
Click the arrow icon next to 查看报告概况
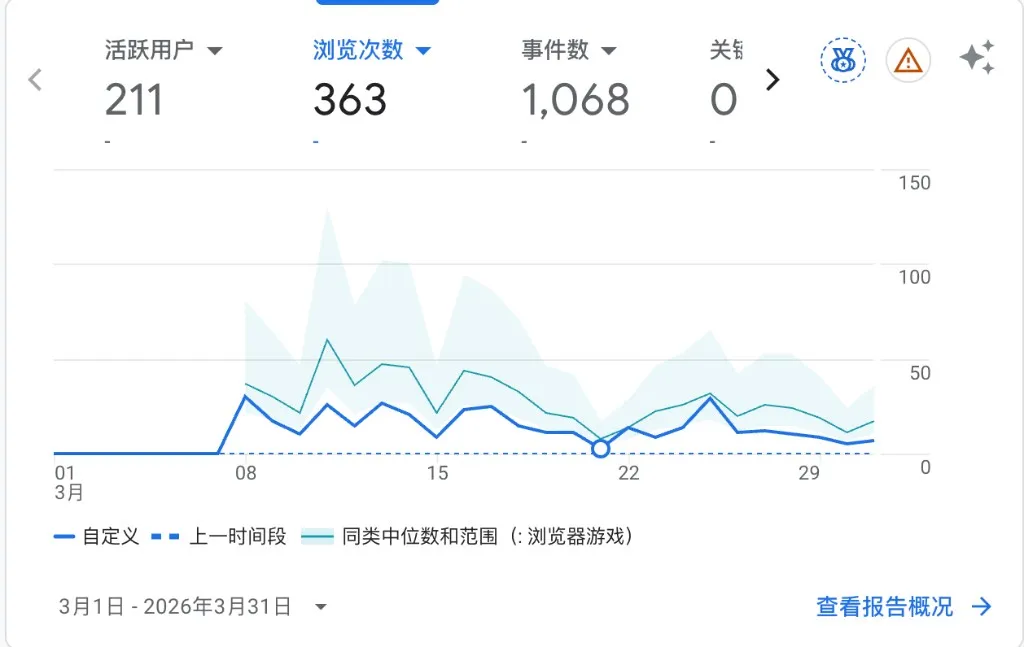(980, 607)
